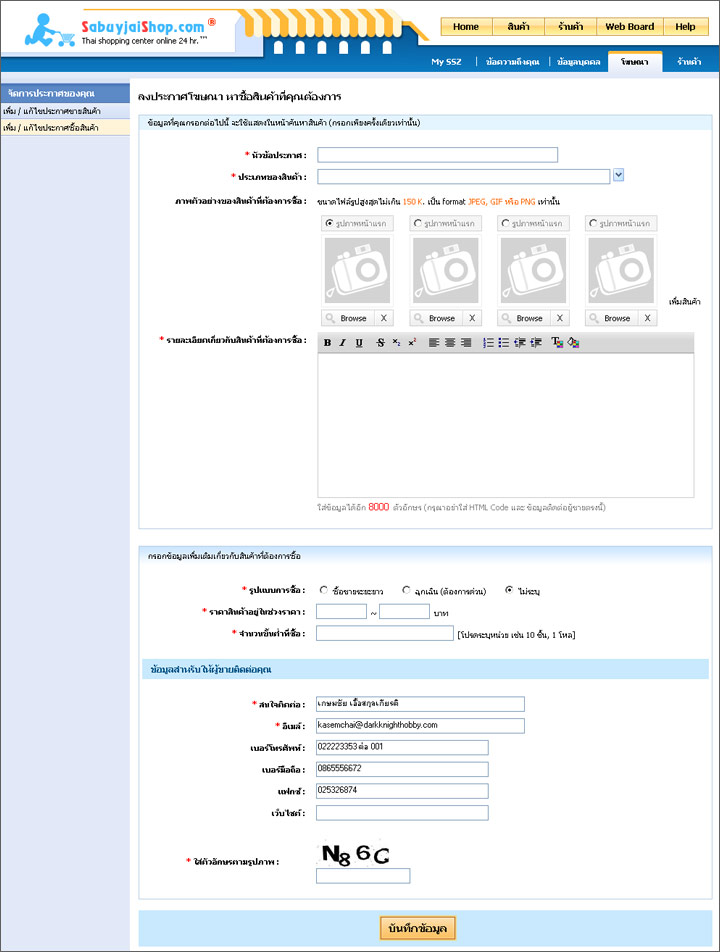
Task: Remove fourth image with X button
Action: tap(647, 318)
